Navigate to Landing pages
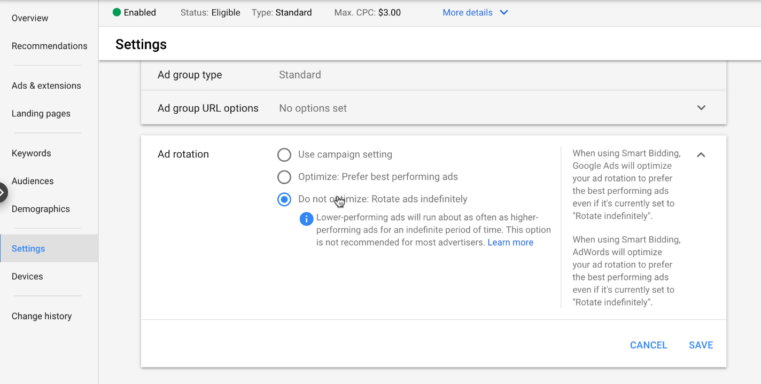761x384 pixels. pos(41,114)
